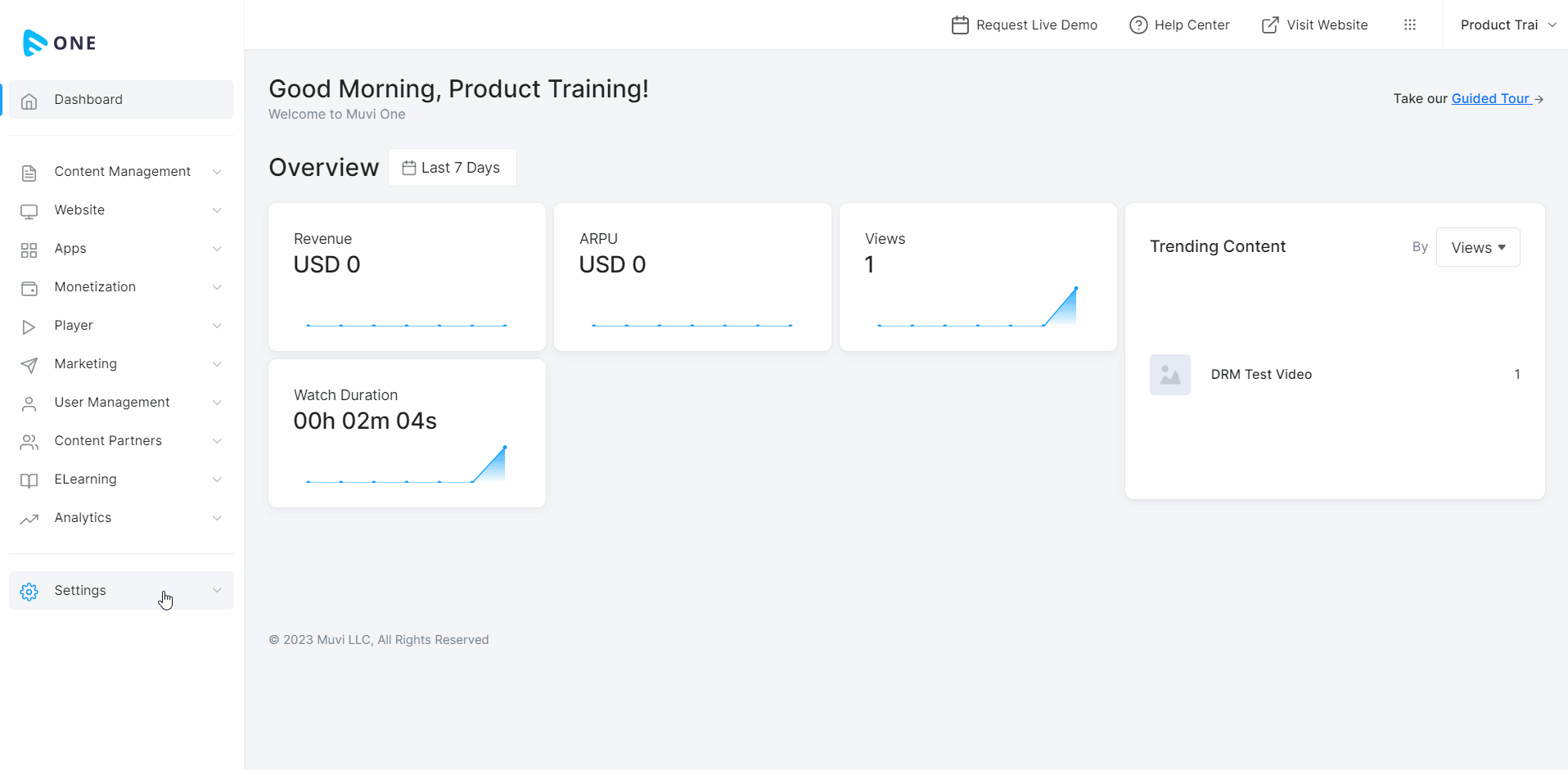Viewport: 1568px width, 770px height.
Task: Click the Help Center question-mark icon
Action: click(1138, 25)
